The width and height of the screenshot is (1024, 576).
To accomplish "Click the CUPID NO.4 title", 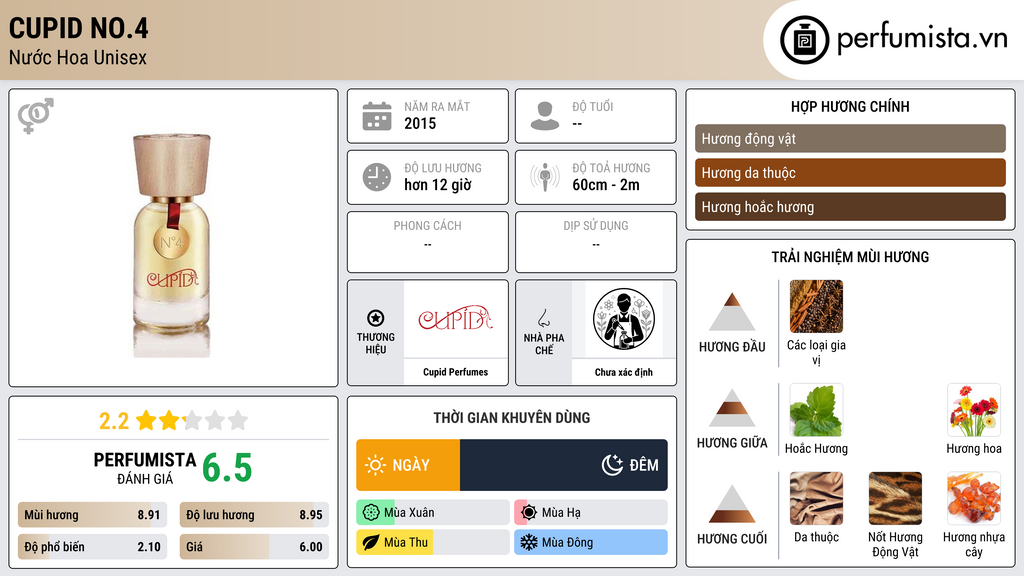I will [78, 28].
